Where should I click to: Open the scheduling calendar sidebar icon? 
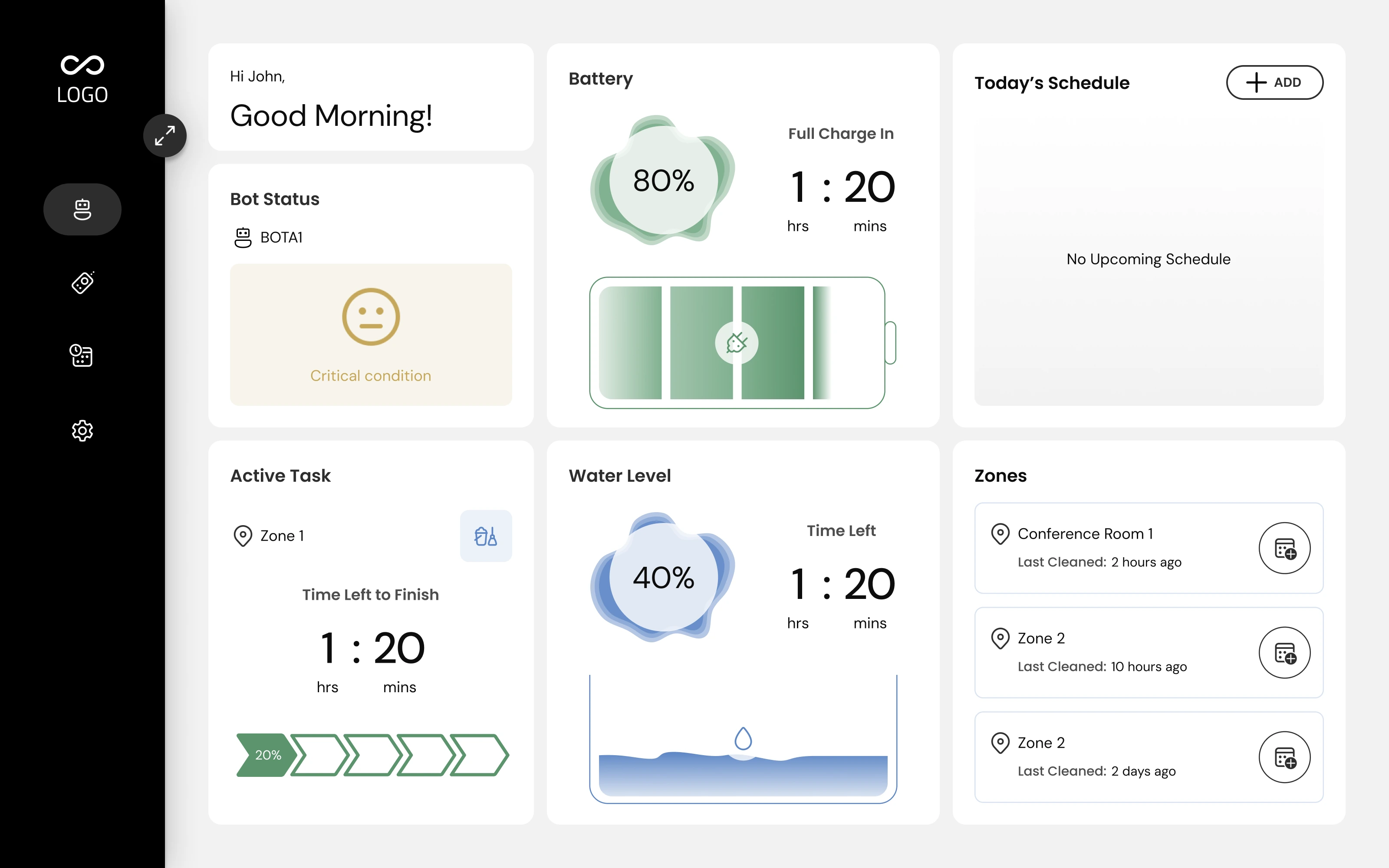[x=82, y=355]
